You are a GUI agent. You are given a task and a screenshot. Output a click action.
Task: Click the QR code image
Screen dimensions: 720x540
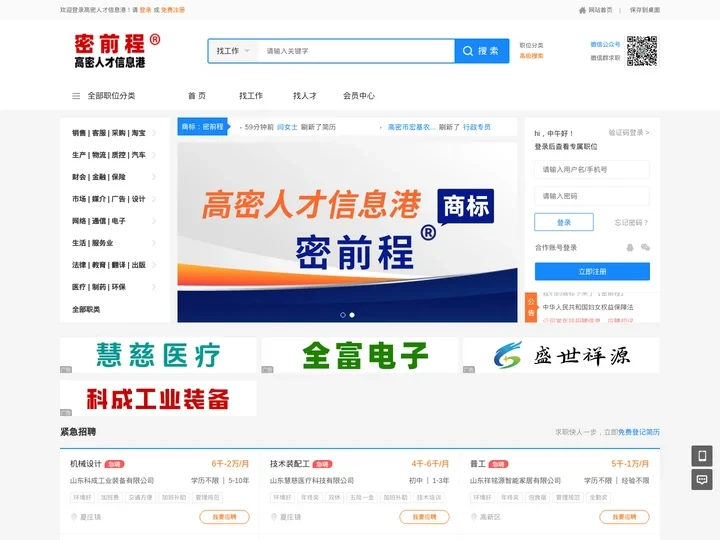pos(642,51)
